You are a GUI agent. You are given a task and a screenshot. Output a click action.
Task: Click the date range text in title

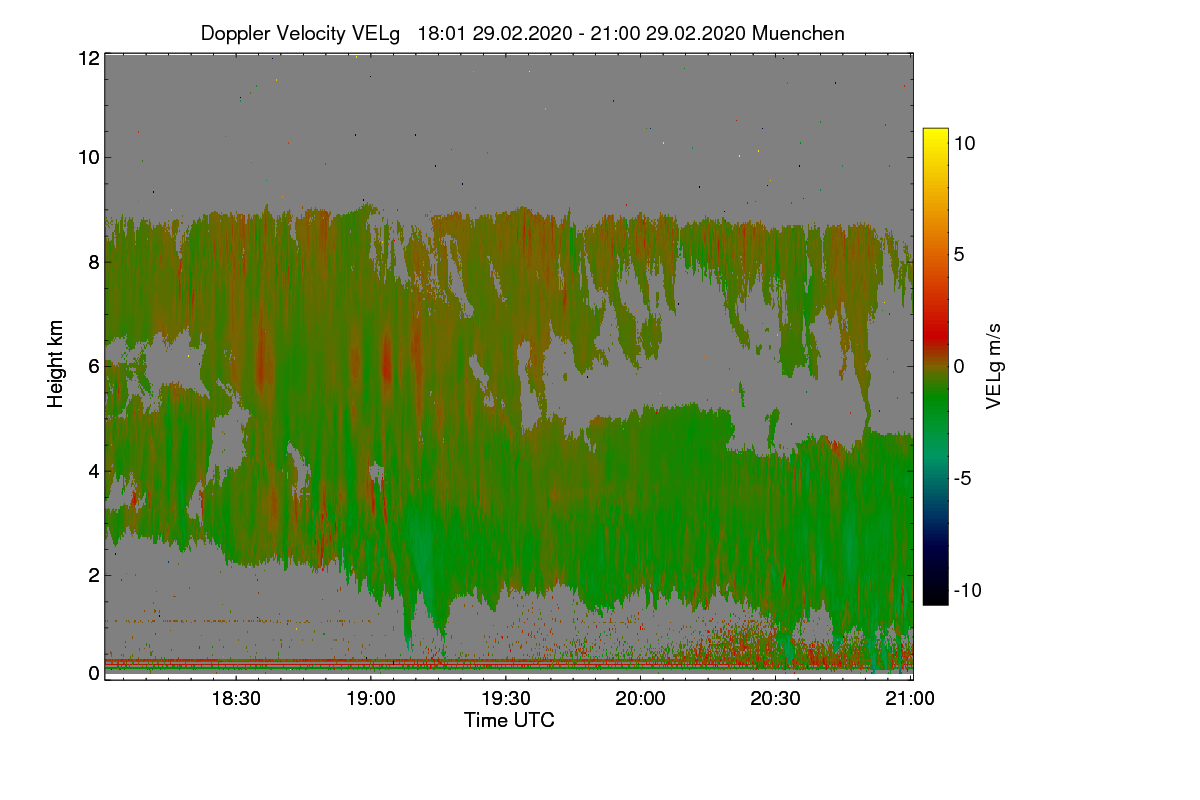(x=581, y=33)
